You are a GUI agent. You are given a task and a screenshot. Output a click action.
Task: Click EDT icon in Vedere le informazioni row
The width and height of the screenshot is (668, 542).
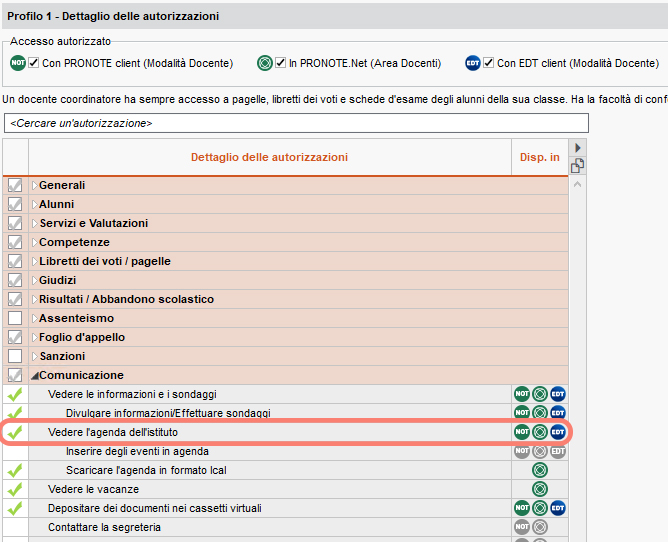coord(558,394)
